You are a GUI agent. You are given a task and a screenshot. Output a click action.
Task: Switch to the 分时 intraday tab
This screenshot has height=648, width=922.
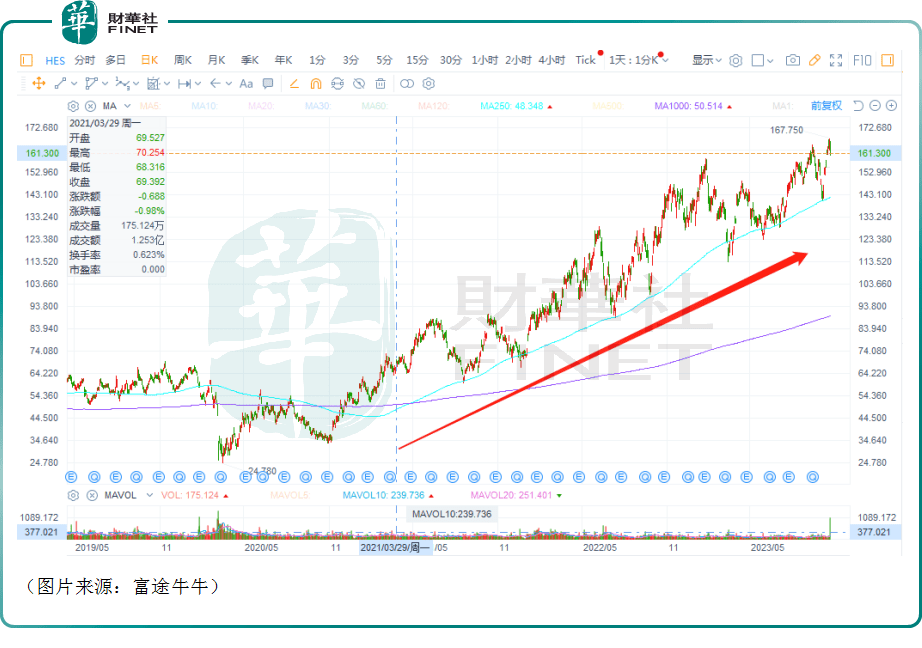84,60
